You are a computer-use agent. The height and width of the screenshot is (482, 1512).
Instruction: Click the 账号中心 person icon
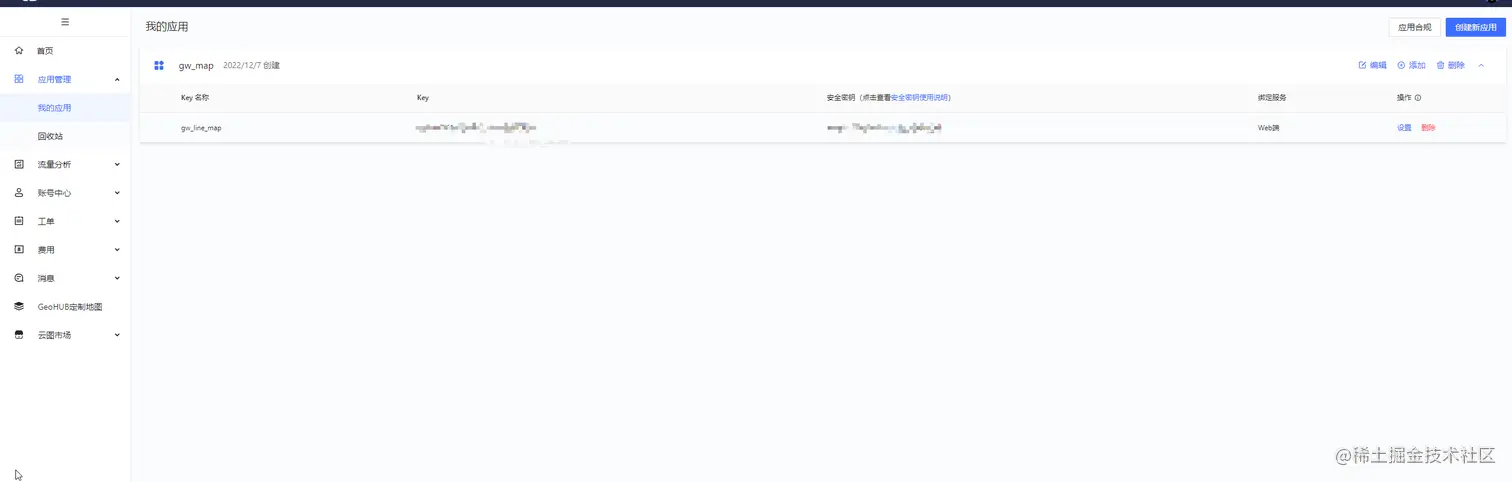coord(19,193)
